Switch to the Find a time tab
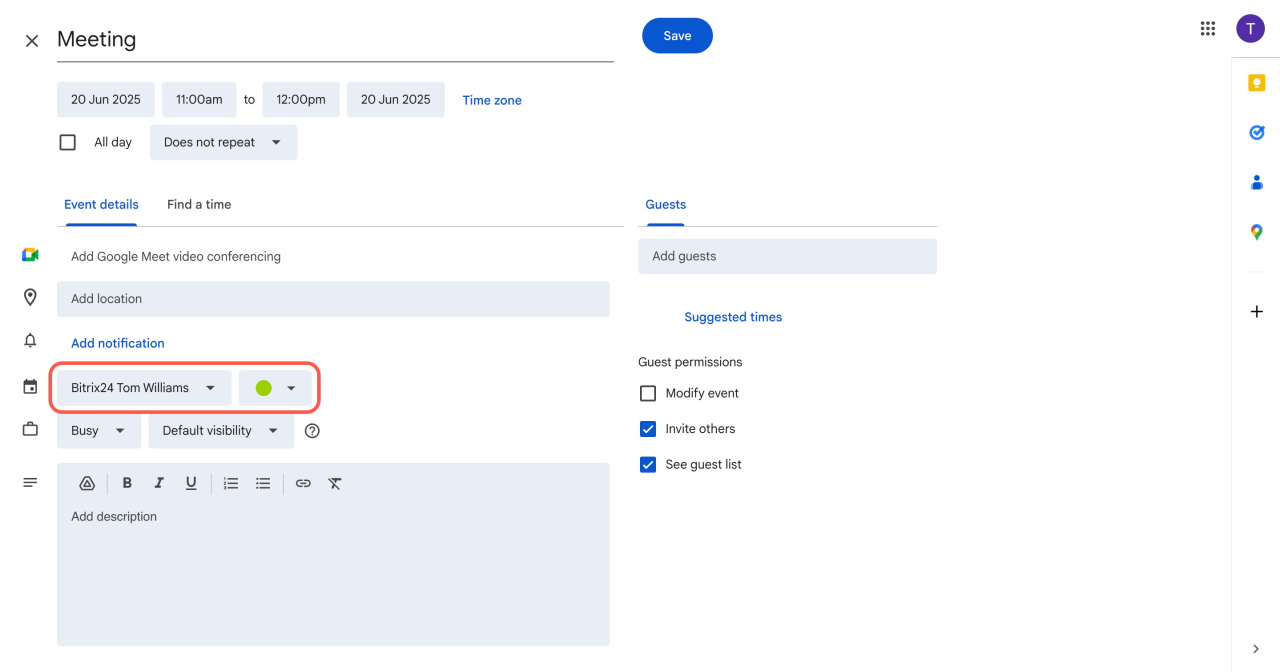 (199, 204)
